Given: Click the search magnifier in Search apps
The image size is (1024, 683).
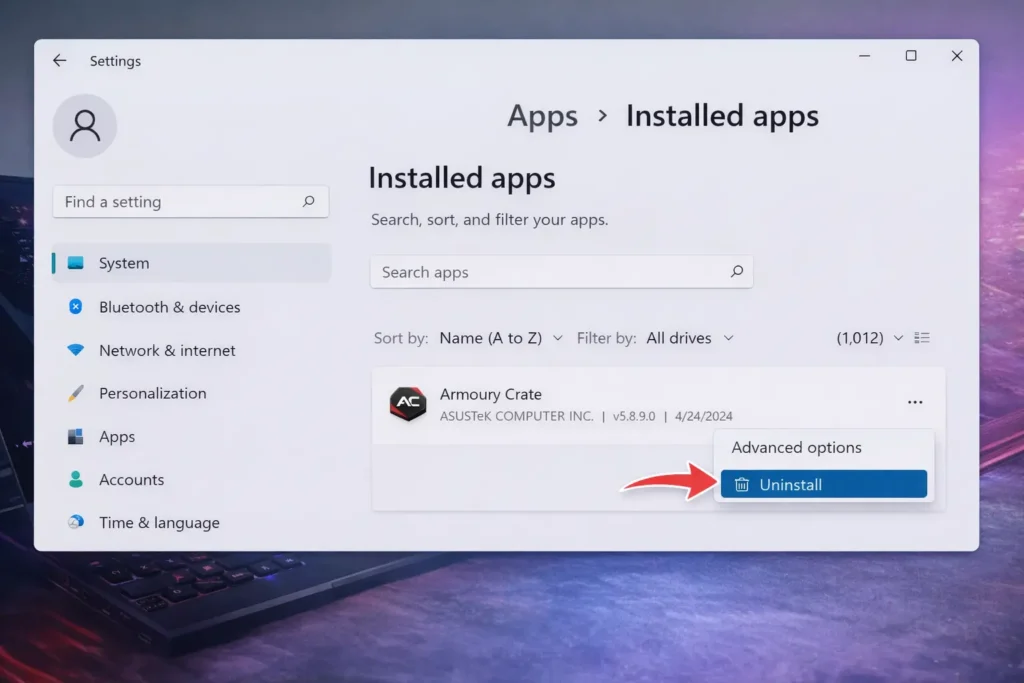Looking at the screenshot, I should point(737,271).
